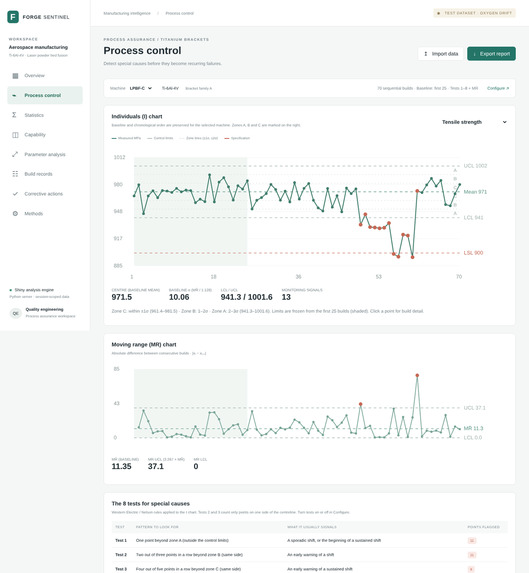
Task: Click Manufacturing intelligence breadcrumb
Action: (127, 13)
